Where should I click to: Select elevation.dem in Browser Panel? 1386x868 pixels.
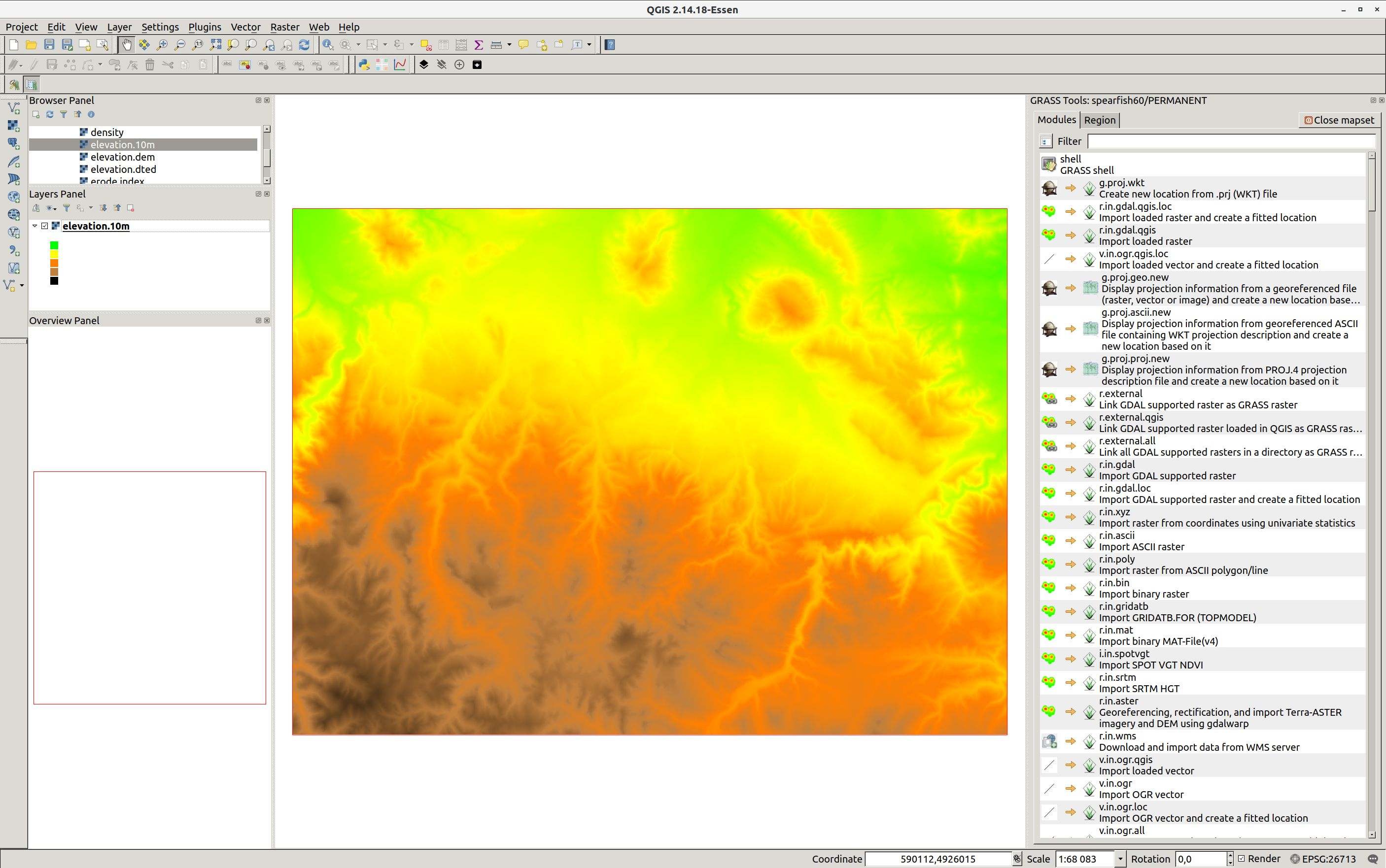(122, 157)
